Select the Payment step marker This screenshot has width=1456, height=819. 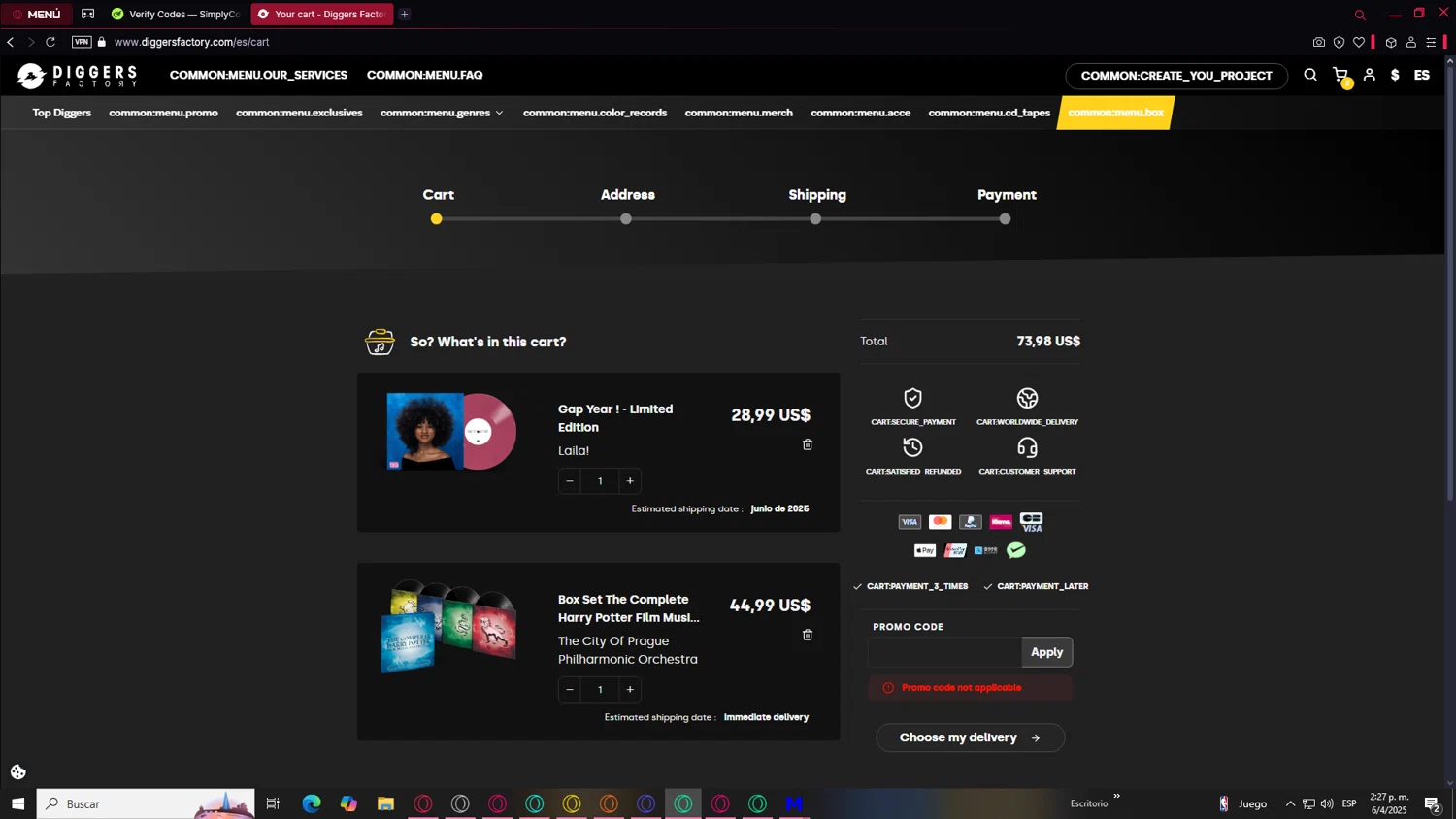click(1005, 218)
